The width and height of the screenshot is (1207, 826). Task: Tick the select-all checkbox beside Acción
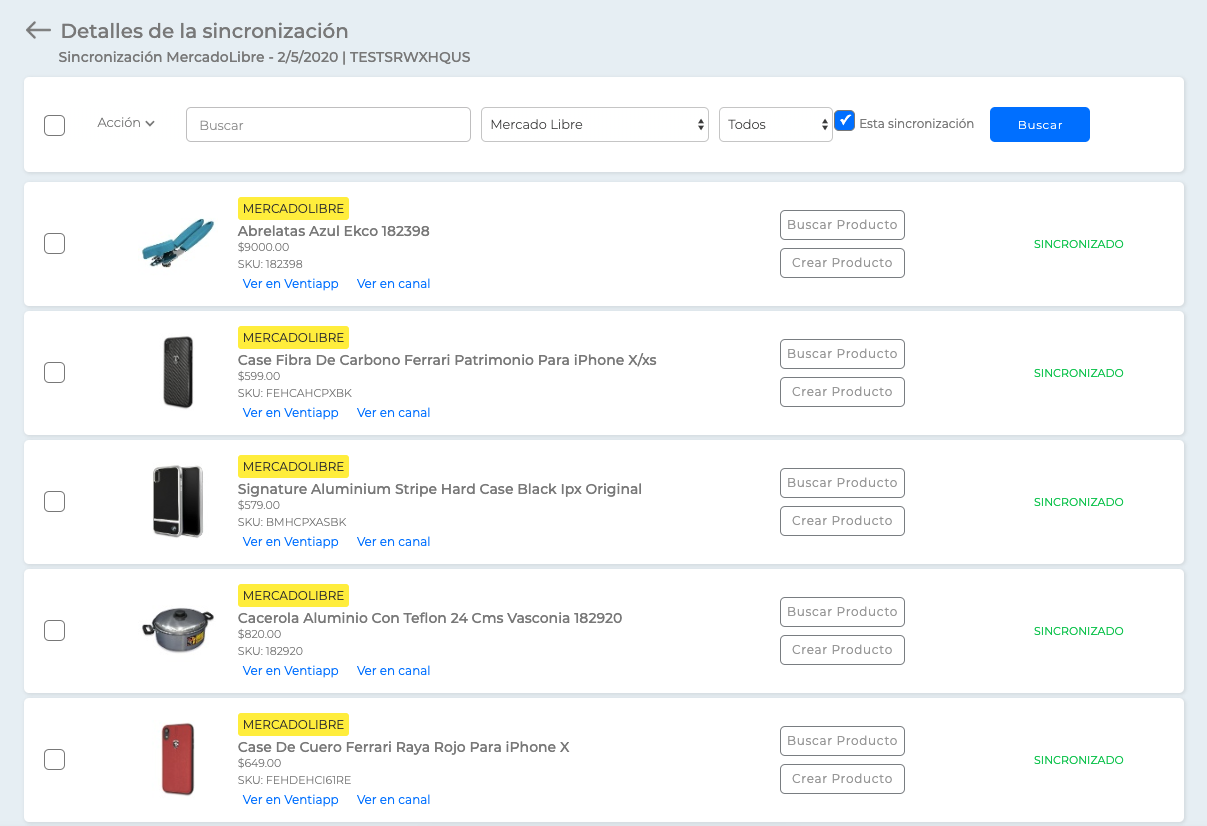[55, 125]
